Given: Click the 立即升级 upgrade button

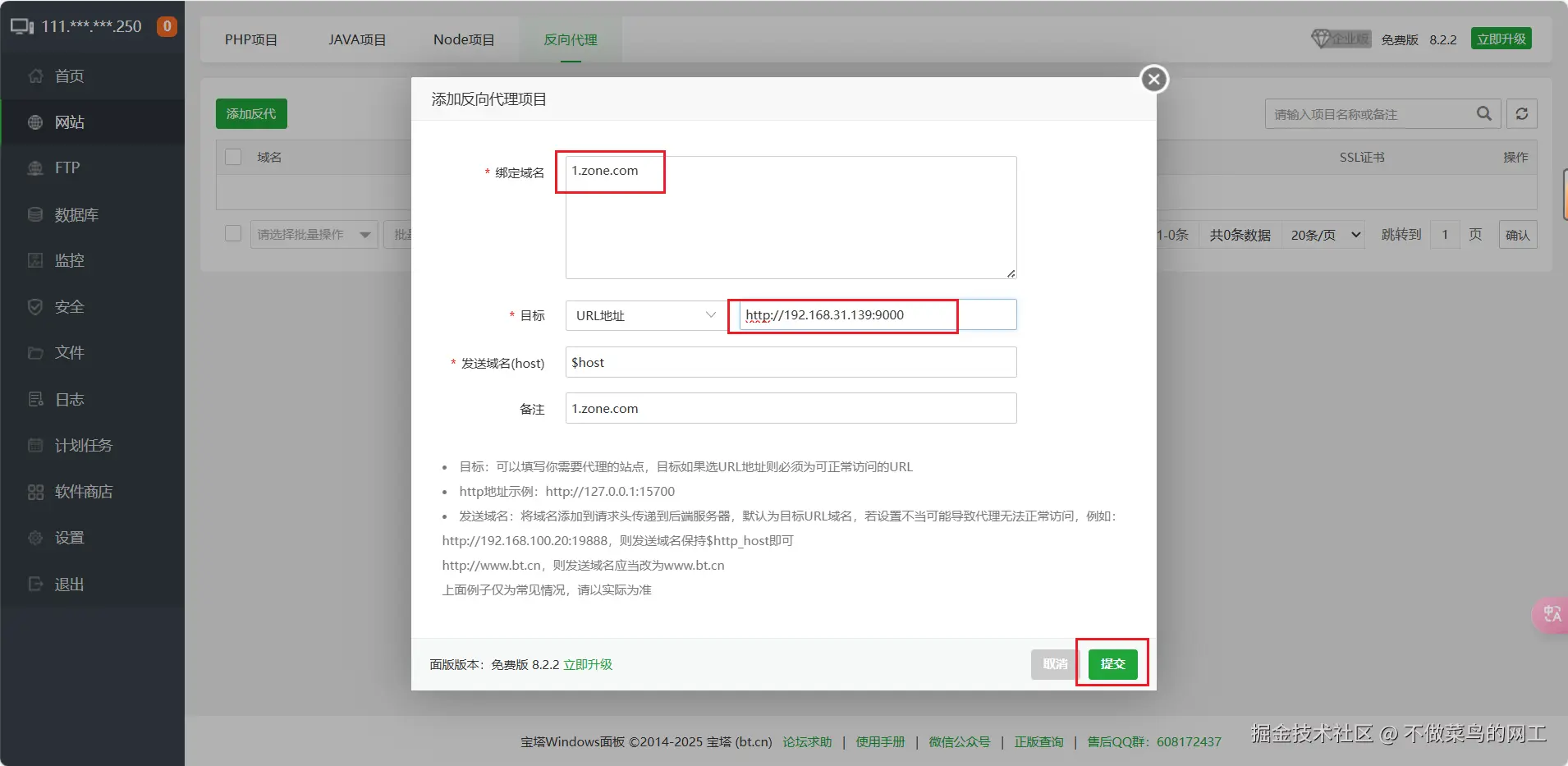Looking at the screenshot, I should click(1501, 38).
